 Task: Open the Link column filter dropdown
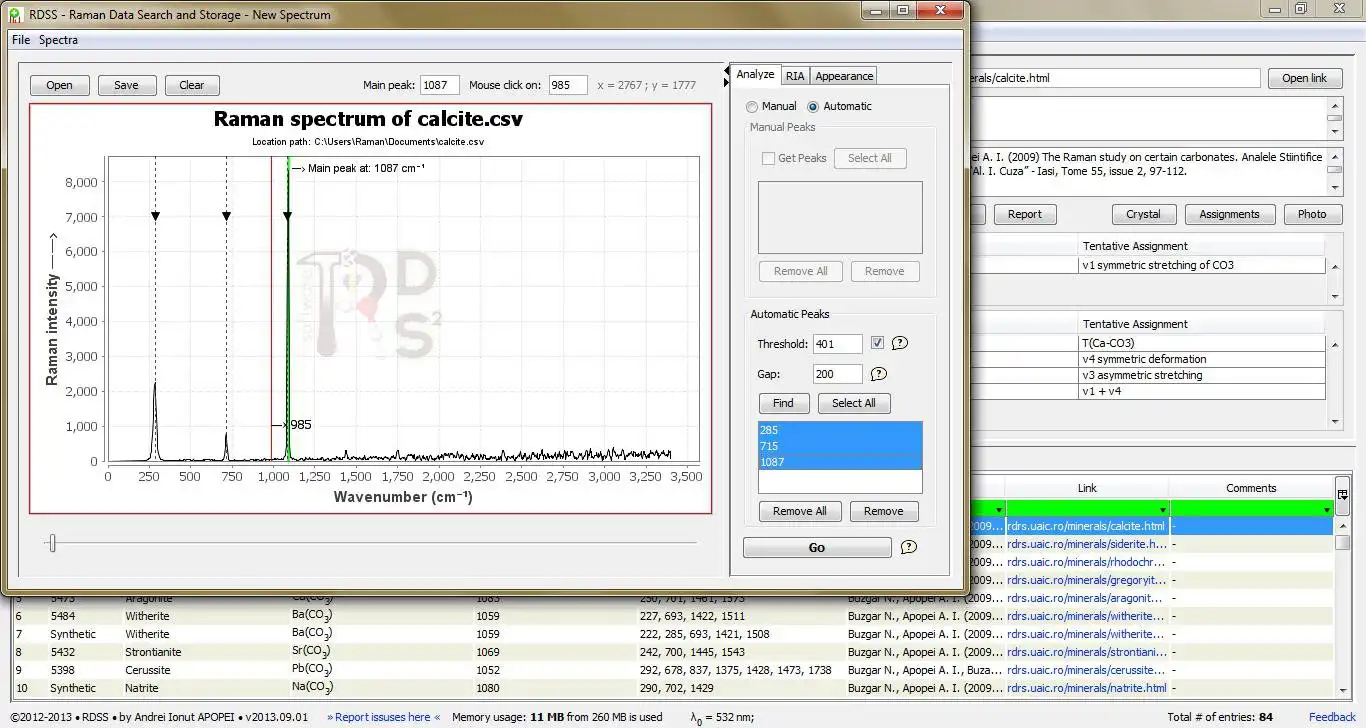pyautogui.click(x=1161, y=510)
